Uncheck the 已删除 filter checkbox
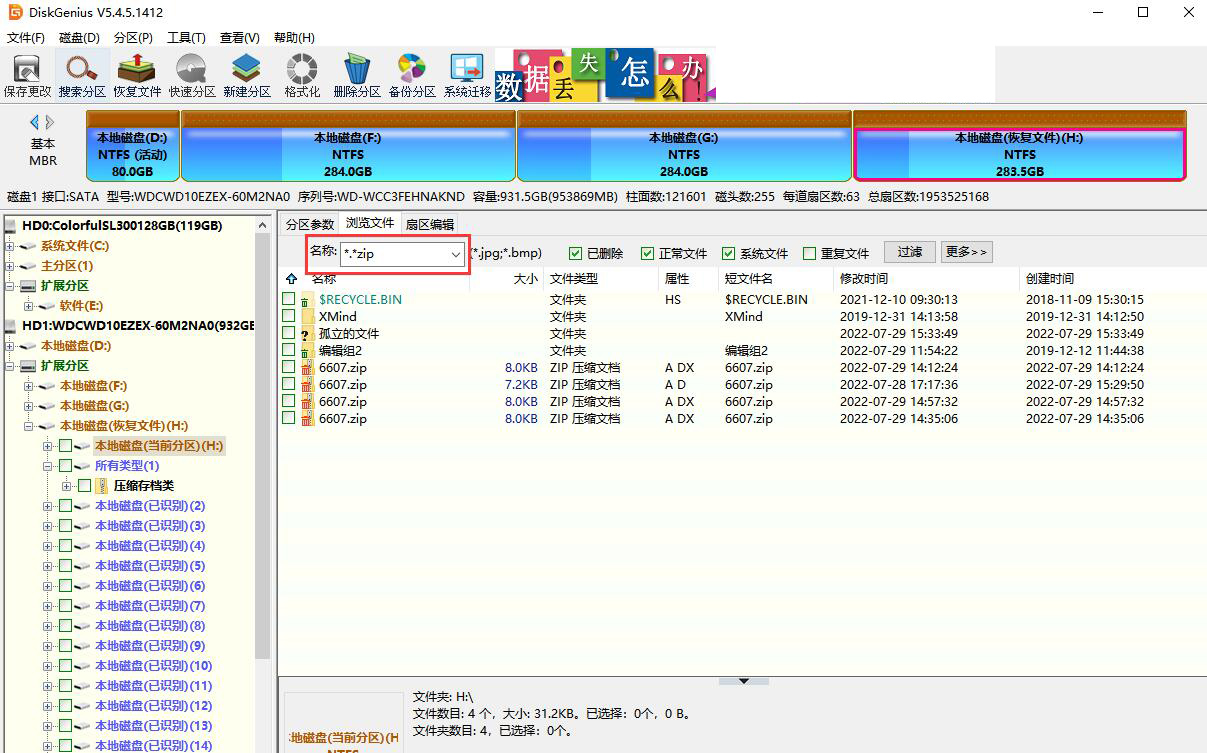1207x753 pixels. 576,252
